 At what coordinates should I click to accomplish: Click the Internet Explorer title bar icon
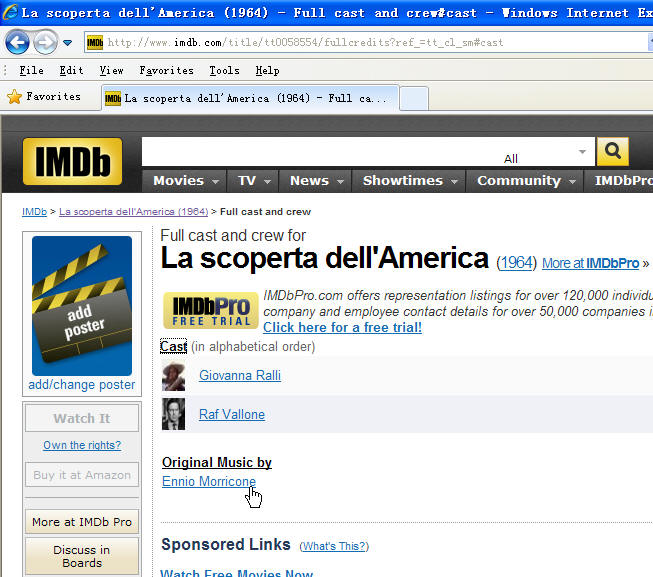(x=10, y=12)
